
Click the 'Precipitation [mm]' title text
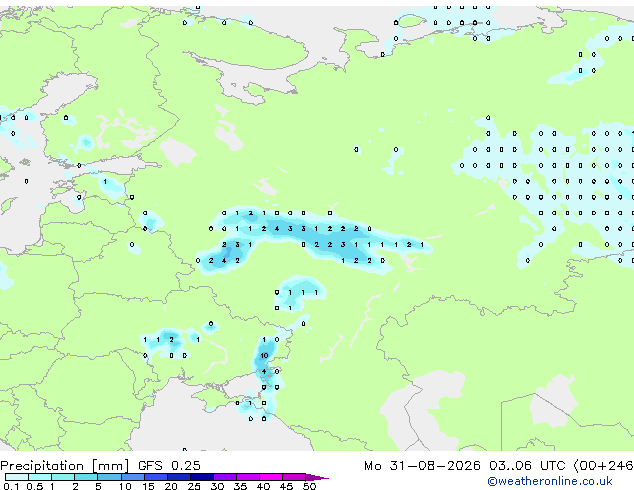(64, 466)
